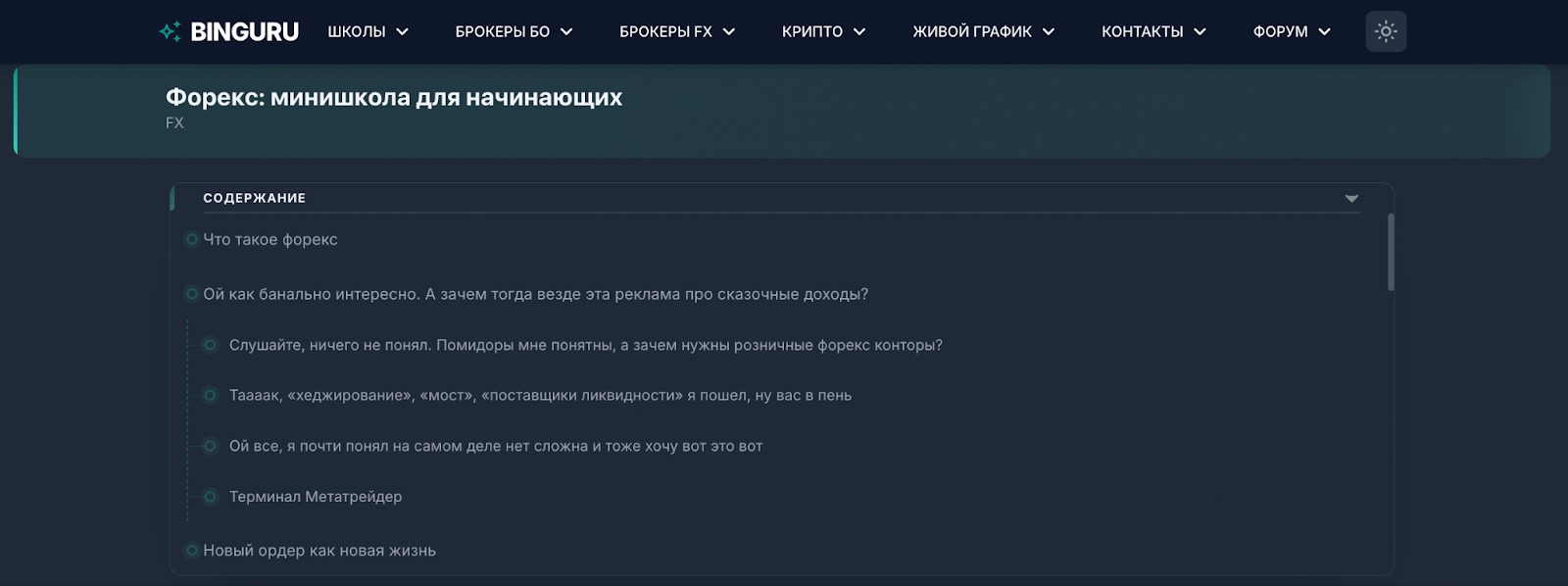Click the BINGURU sparkle logo icon

click(170, 31)
